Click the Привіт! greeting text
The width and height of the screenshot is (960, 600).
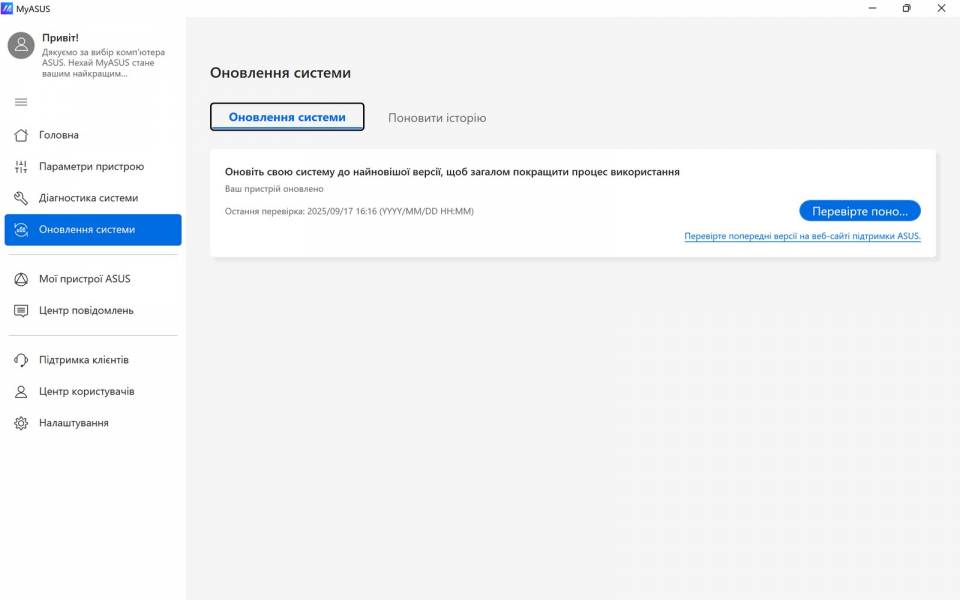click(60, 38)
